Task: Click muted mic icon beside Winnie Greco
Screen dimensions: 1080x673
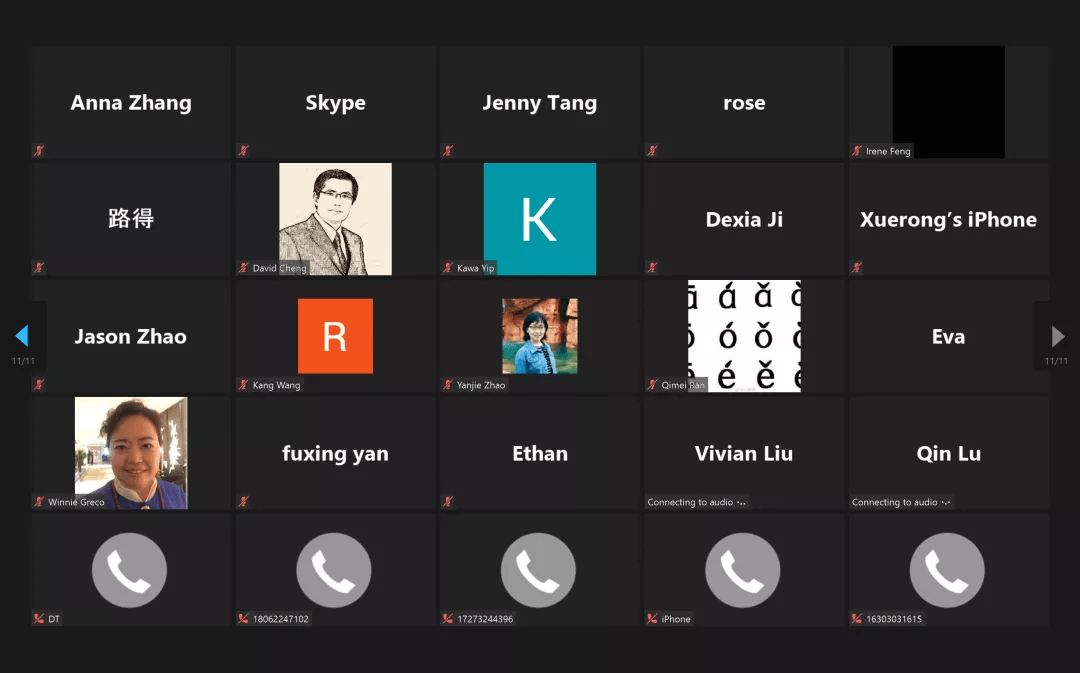Action: click(x=39, y=501)
